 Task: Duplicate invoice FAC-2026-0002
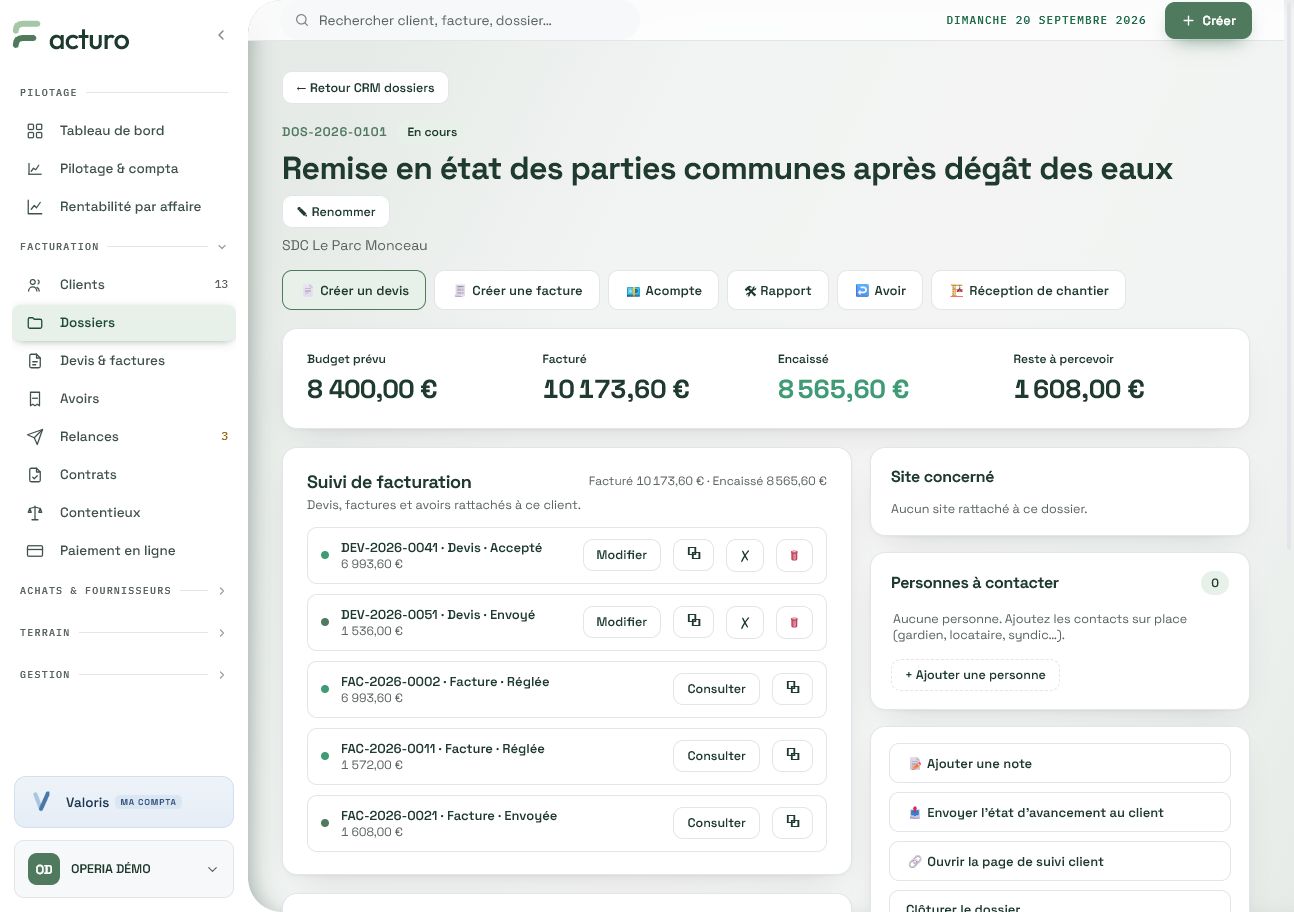(x=793, y=689)
